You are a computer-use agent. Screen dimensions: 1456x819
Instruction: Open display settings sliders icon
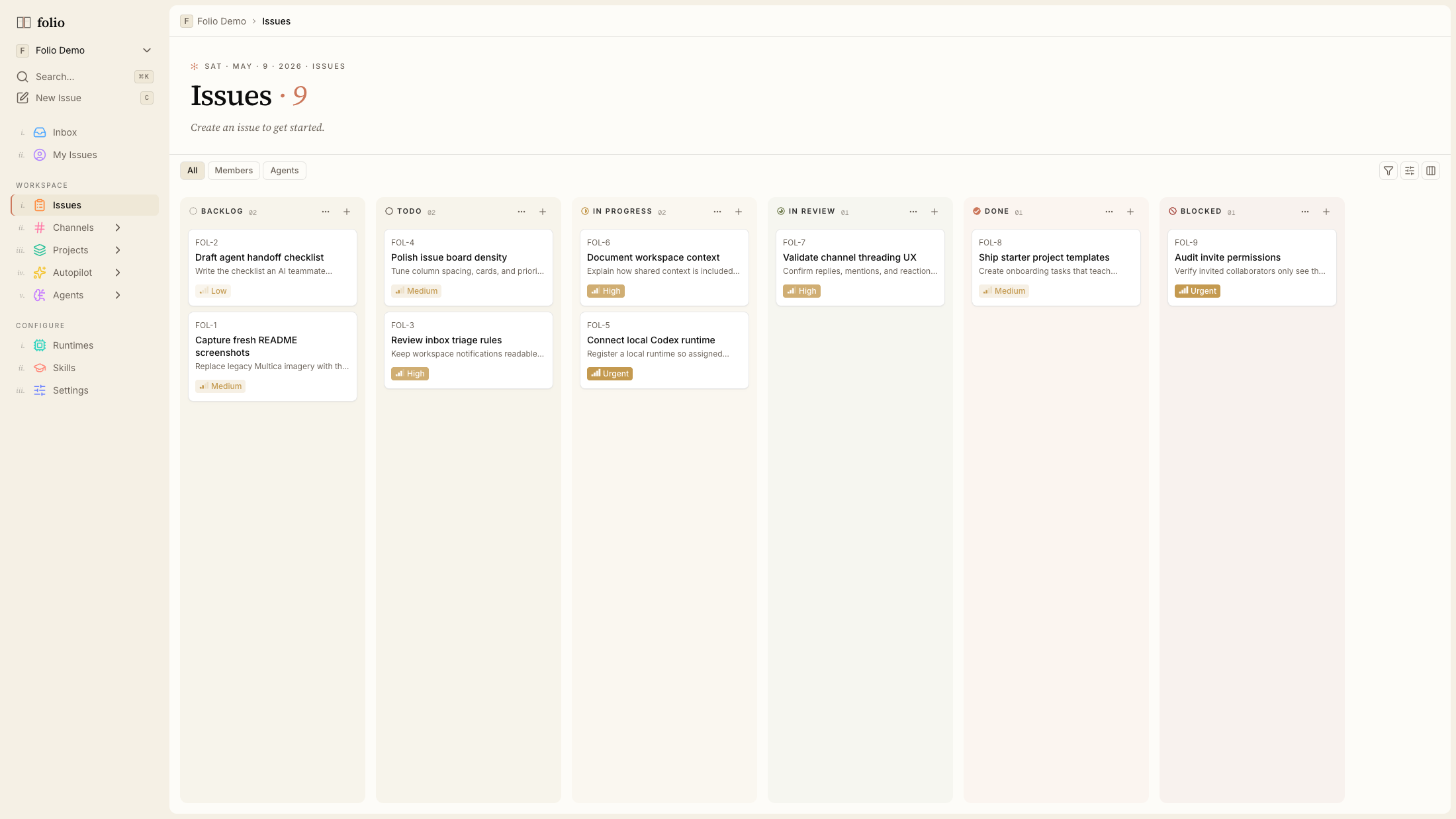[x=1410, y=171]
